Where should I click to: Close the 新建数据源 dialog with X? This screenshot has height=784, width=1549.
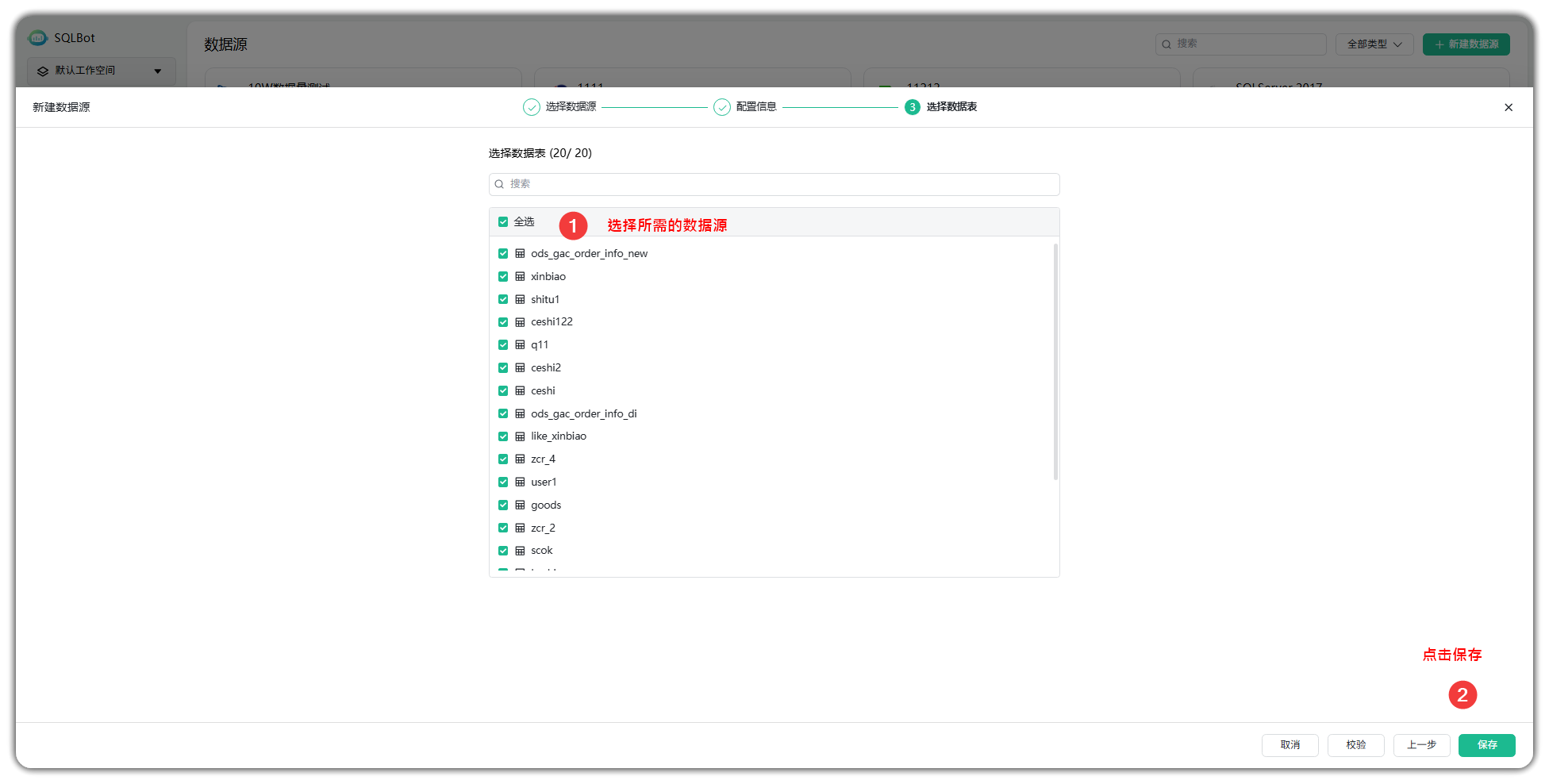[1508, 107]
